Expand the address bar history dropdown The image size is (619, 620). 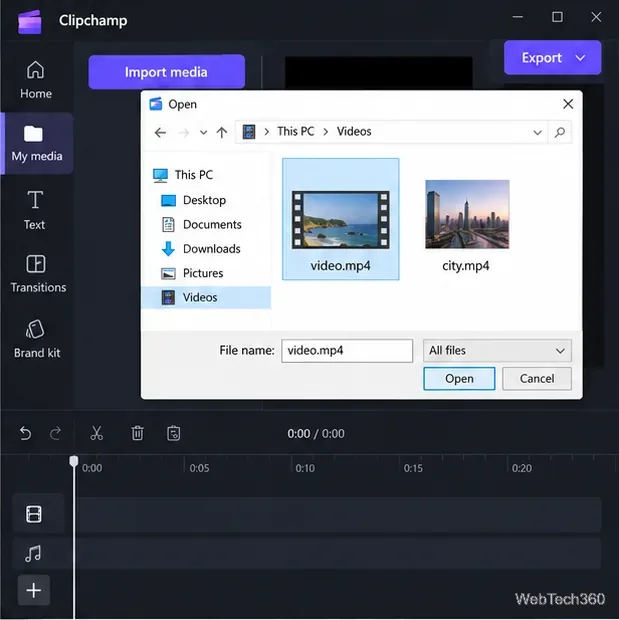tap(537, 132)
